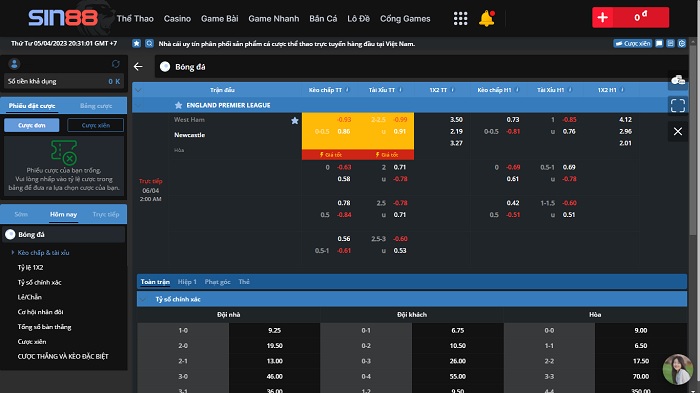Click Cược xiên button in top bar
This screenshot has height=393, width=700.
tap(633, 43)
